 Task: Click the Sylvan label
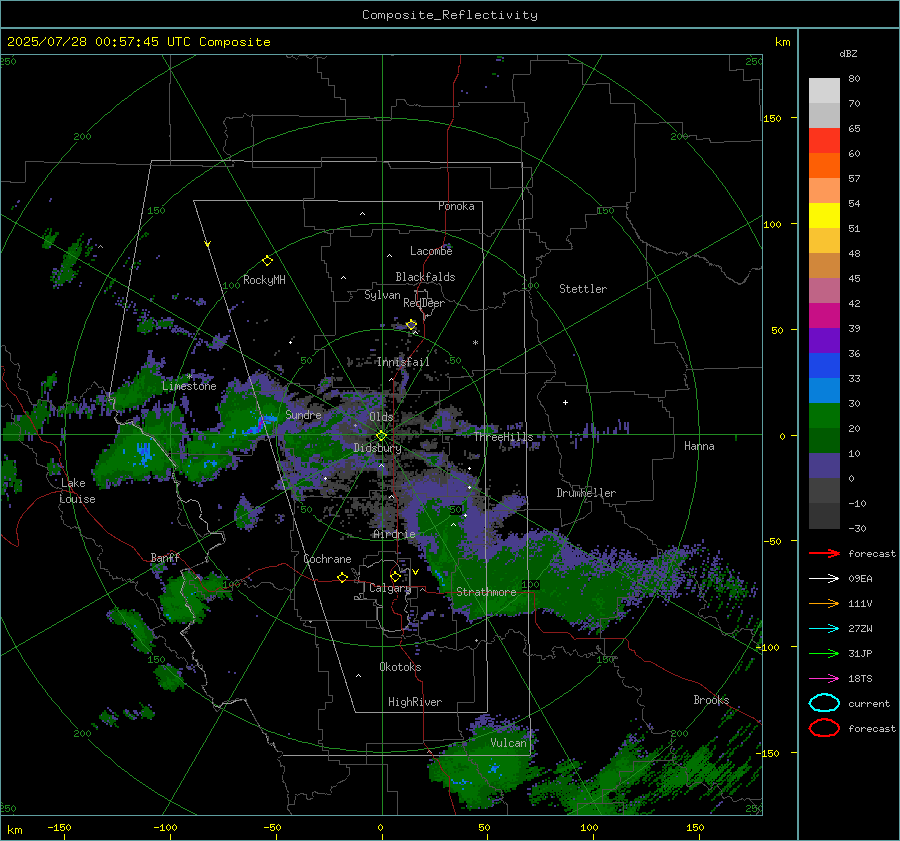382,295
